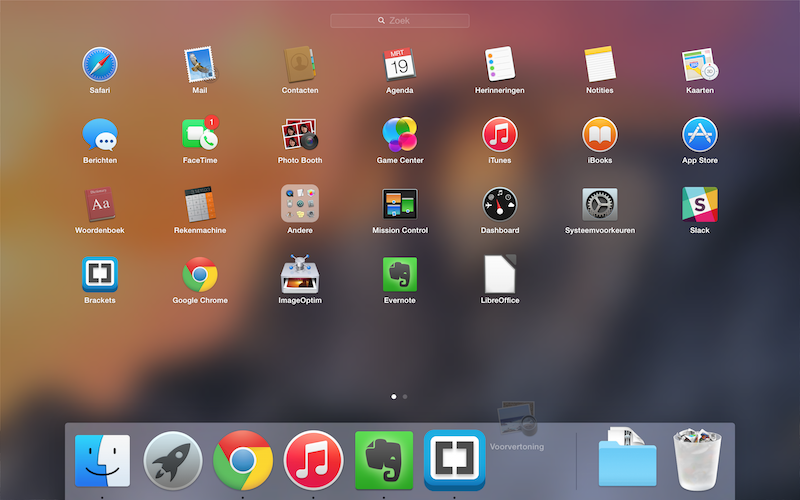Open the Trash in the Dock

[697, 459]
